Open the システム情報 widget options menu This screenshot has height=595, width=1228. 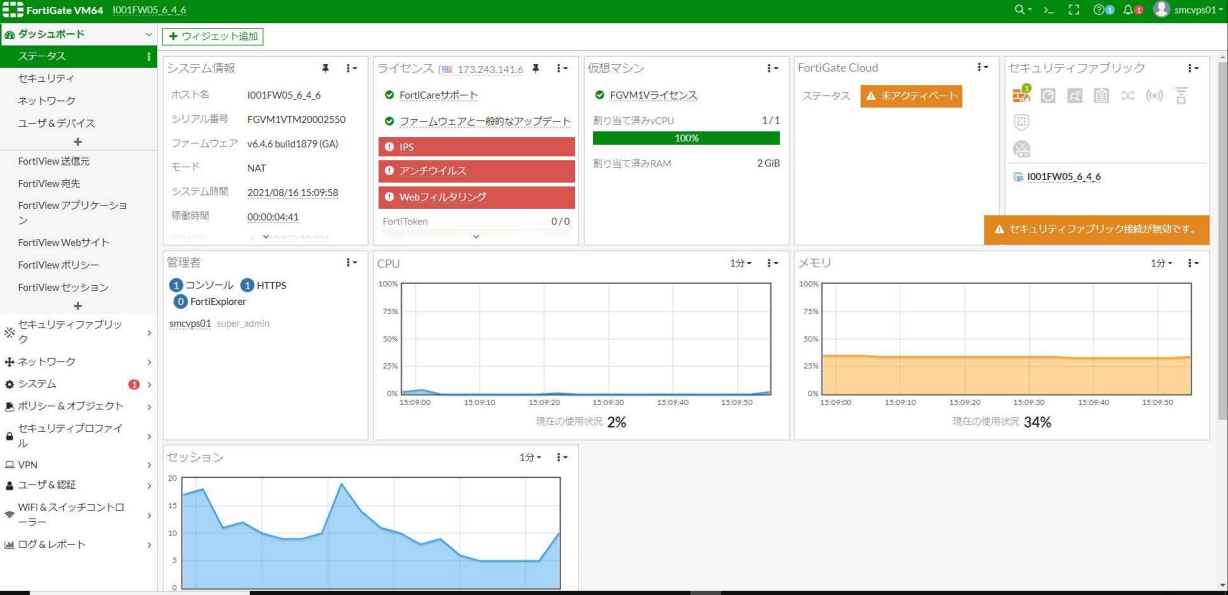351,68
